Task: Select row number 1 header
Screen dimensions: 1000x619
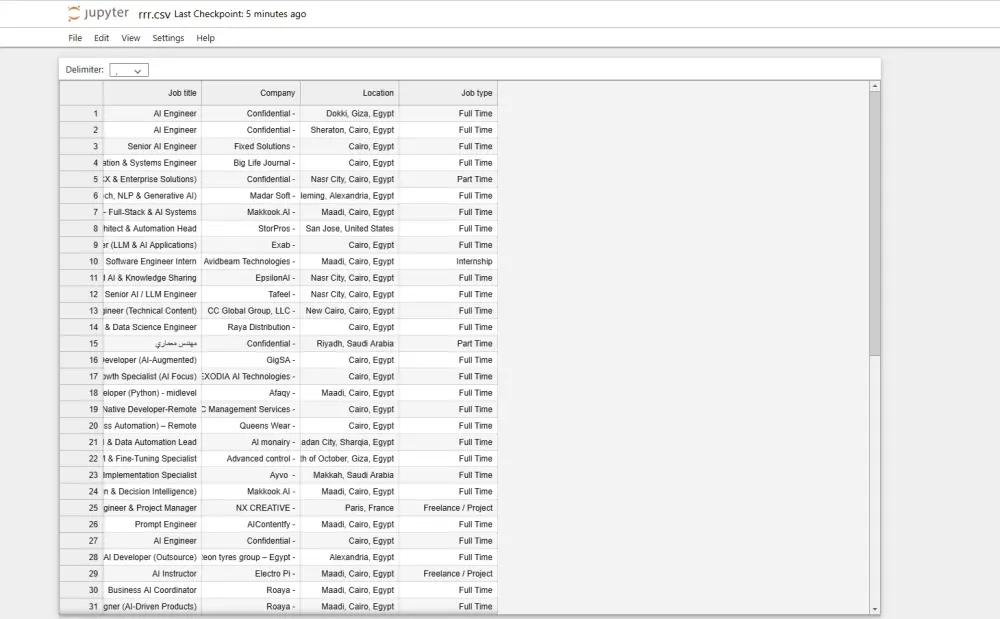Action: [x=82, y=113]
